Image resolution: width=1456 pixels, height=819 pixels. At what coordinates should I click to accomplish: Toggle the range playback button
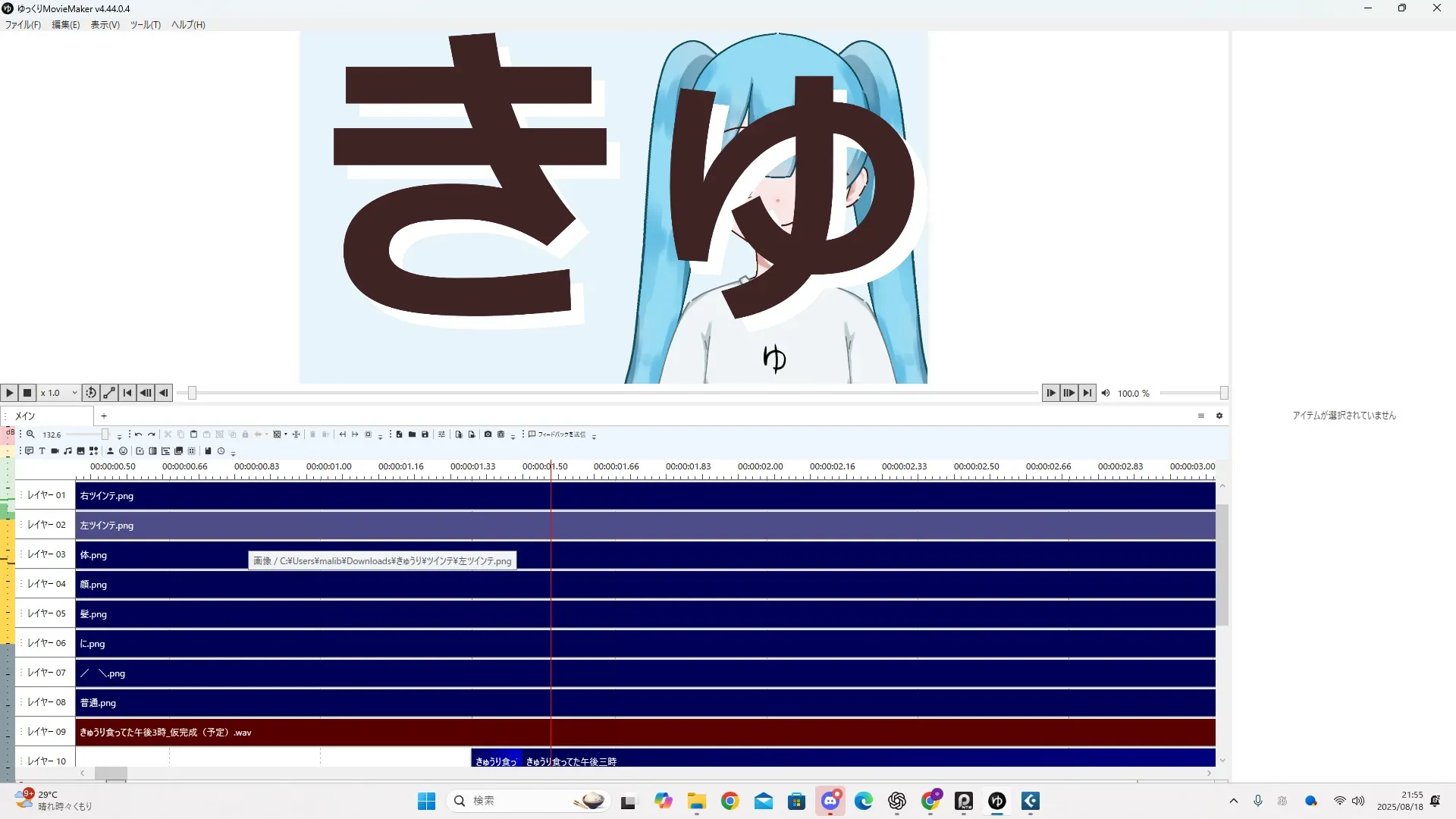tap(109, 393)
